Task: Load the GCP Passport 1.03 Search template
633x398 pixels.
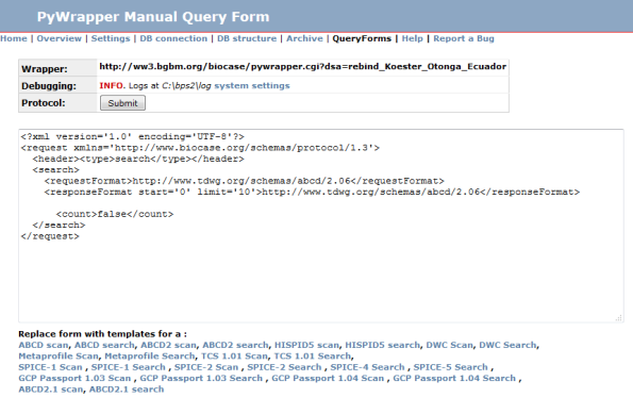Action: (x=201, y=378)
